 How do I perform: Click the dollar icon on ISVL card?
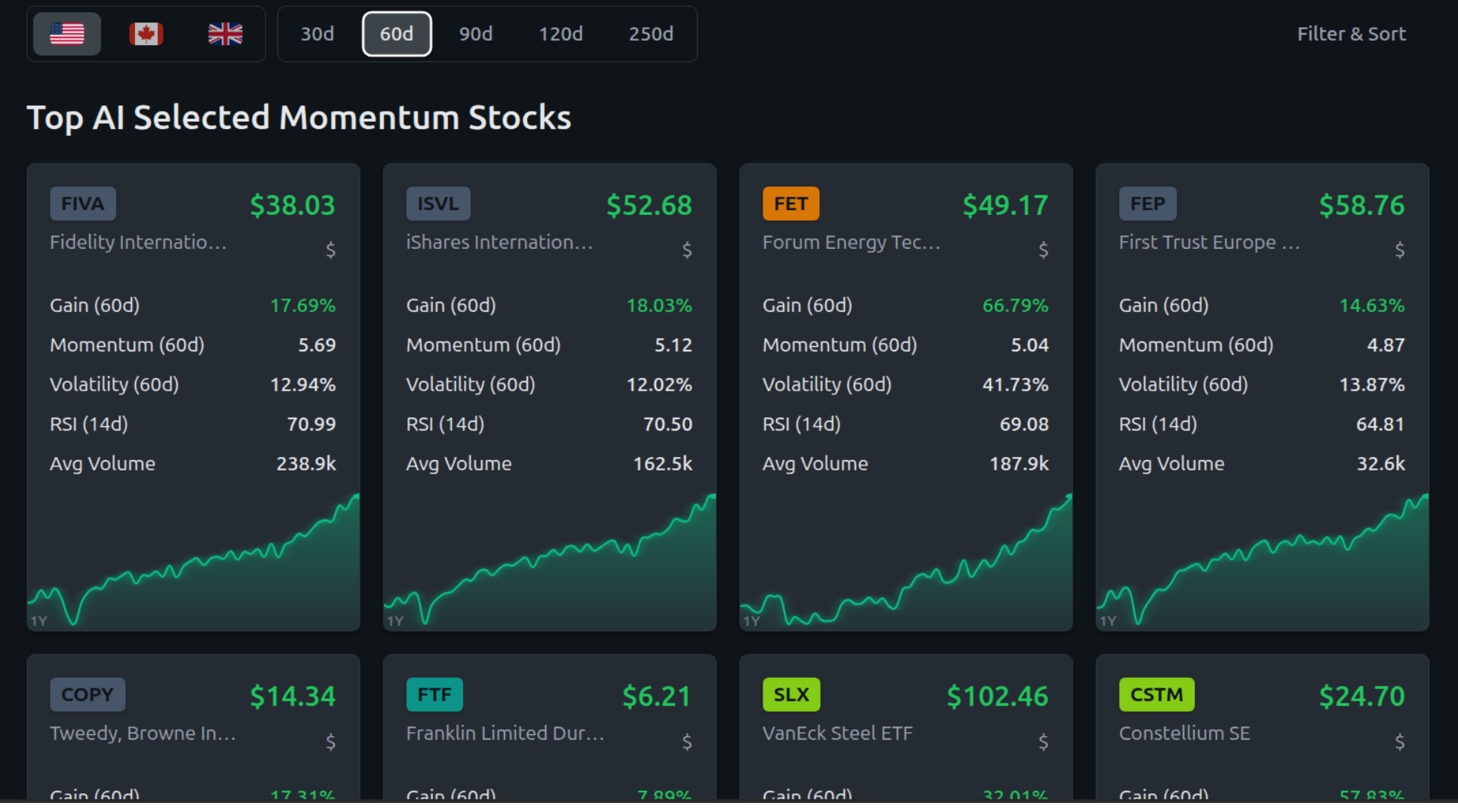click(x=686, y=250)
